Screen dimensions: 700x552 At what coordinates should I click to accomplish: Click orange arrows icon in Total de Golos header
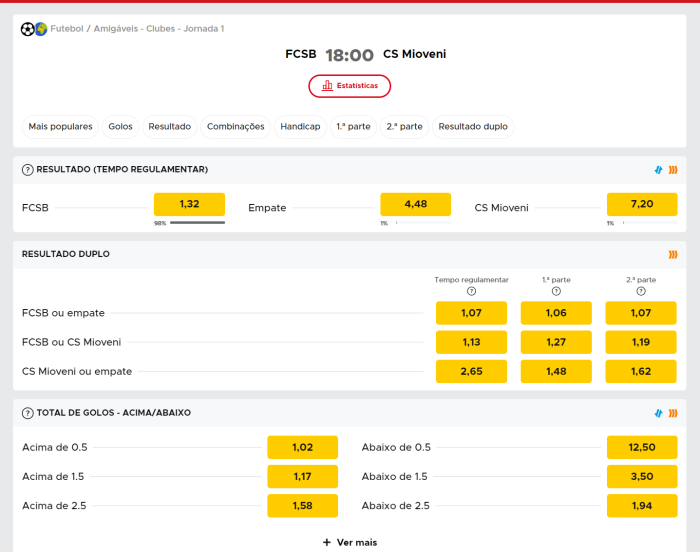click(x=673, y=413)
